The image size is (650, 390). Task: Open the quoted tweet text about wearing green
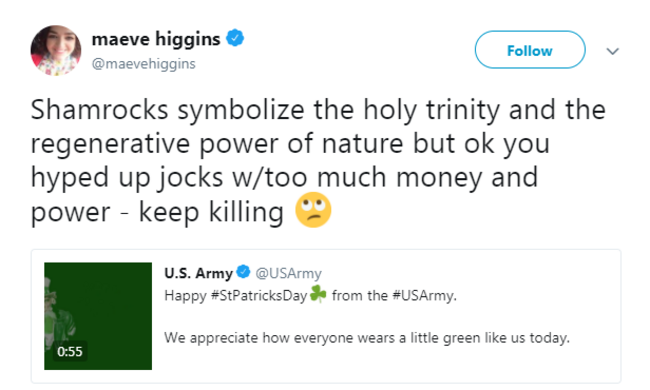click(x=367, y=338)
